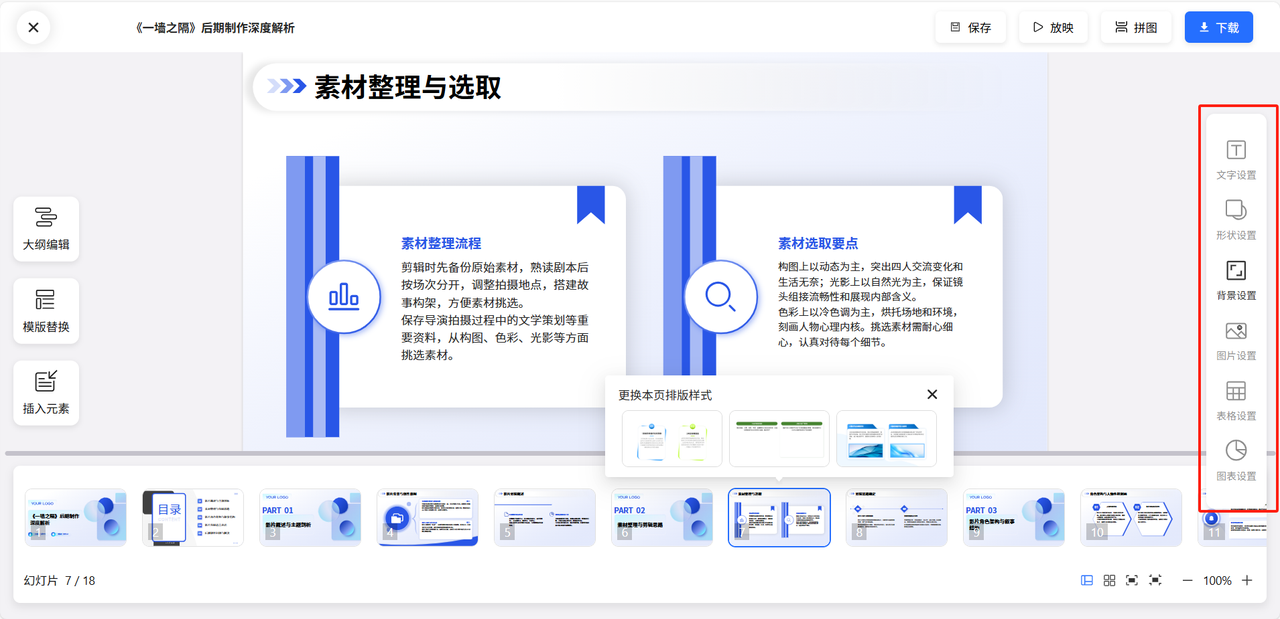Open 图片设置 image settings
Screen dimensions: 1280x619
1236,340
